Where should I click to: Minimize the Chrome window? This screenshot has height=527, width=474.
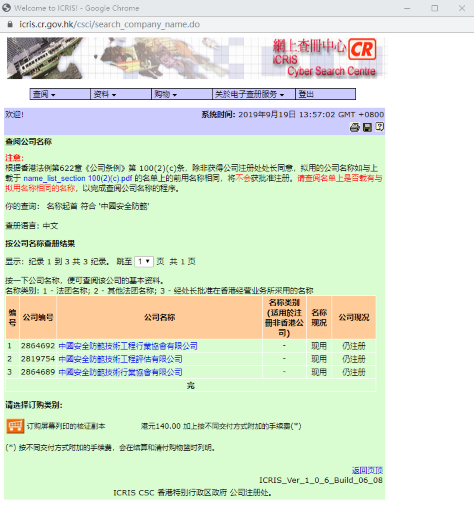click(407, 8)
